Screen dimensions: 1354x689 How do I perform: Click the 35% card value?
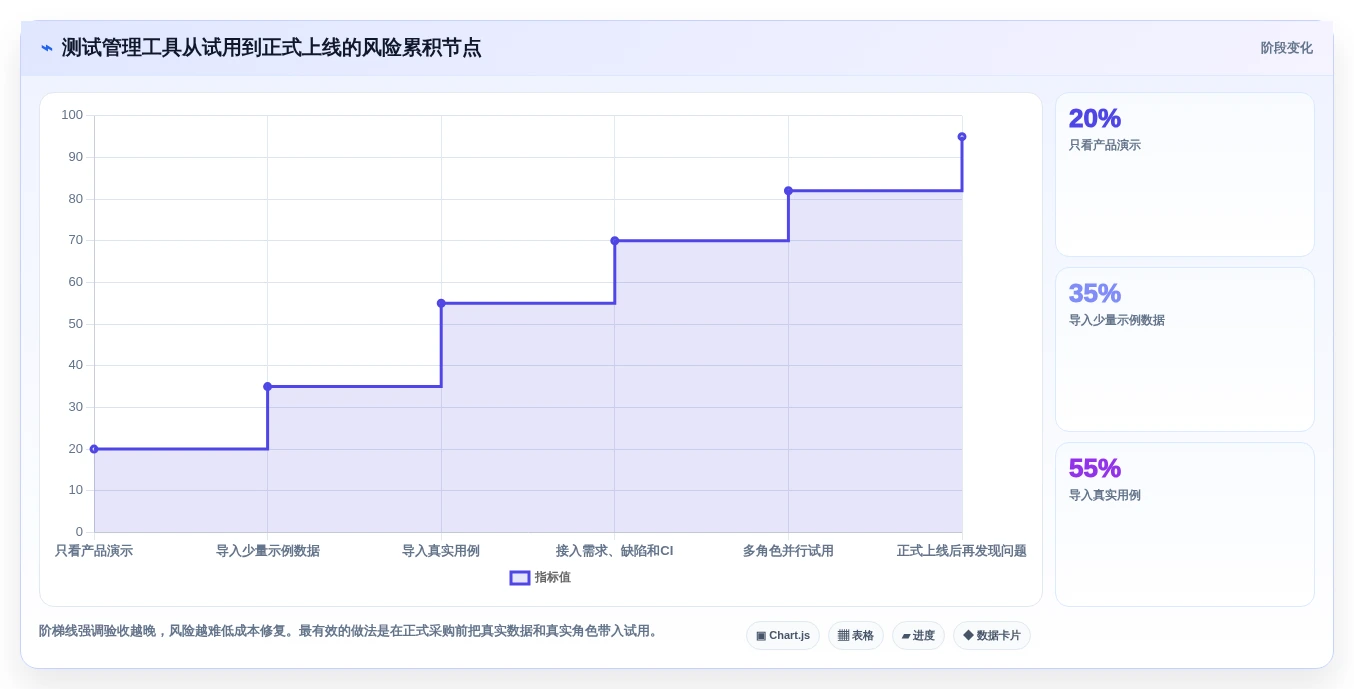tap(1094, 293)
